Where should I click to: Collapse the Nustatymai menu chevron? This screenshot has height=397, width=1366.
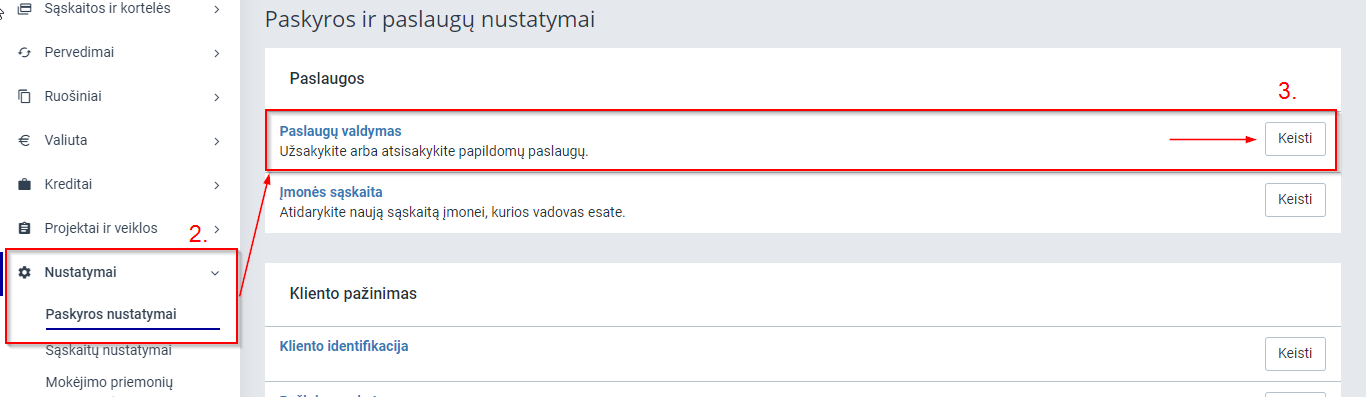pyautogui.click(x=215, y=272)
